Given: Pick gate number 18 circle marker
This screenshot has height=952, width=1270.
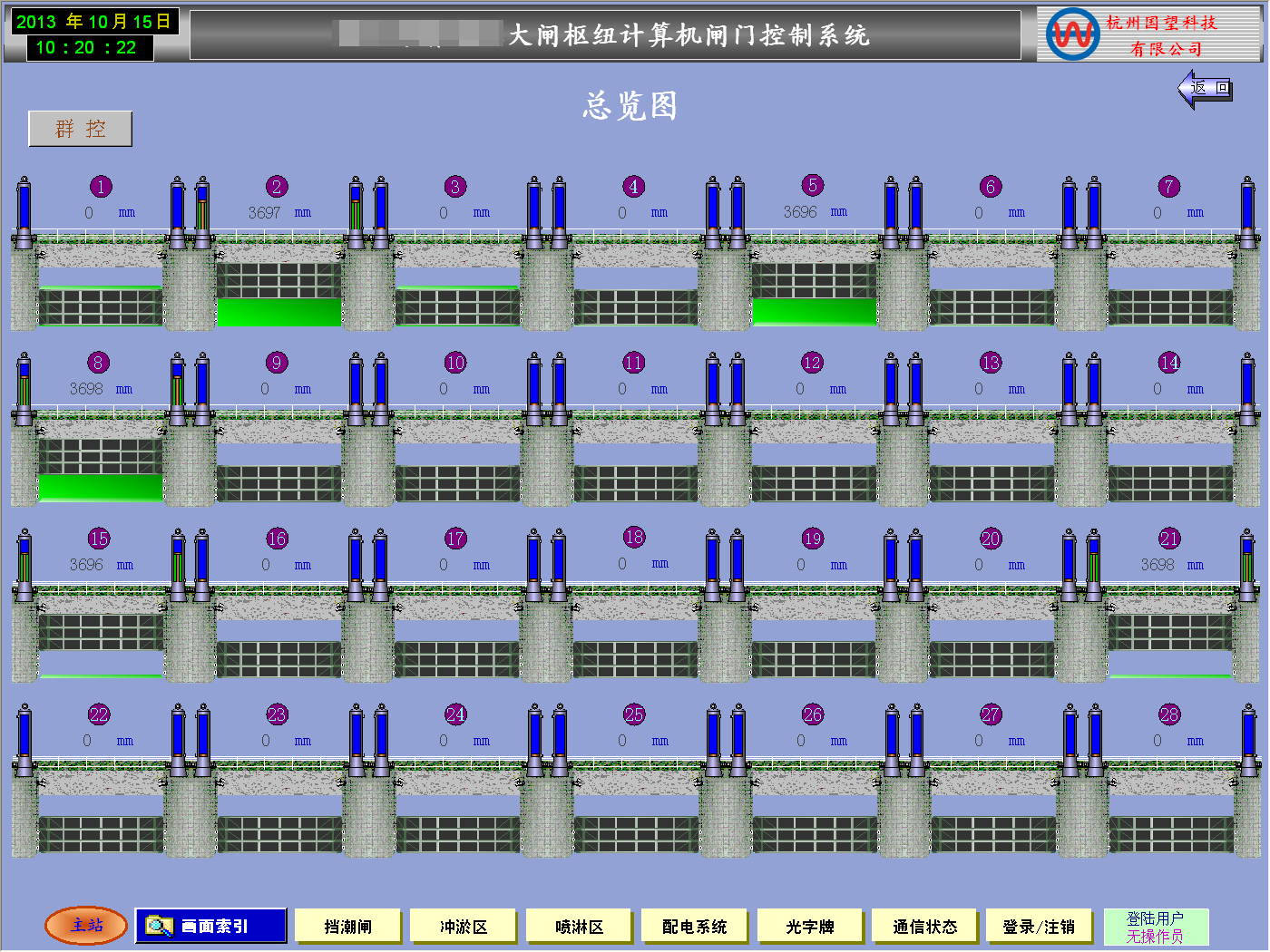Looking at the screenshot, I should [634, 537].
